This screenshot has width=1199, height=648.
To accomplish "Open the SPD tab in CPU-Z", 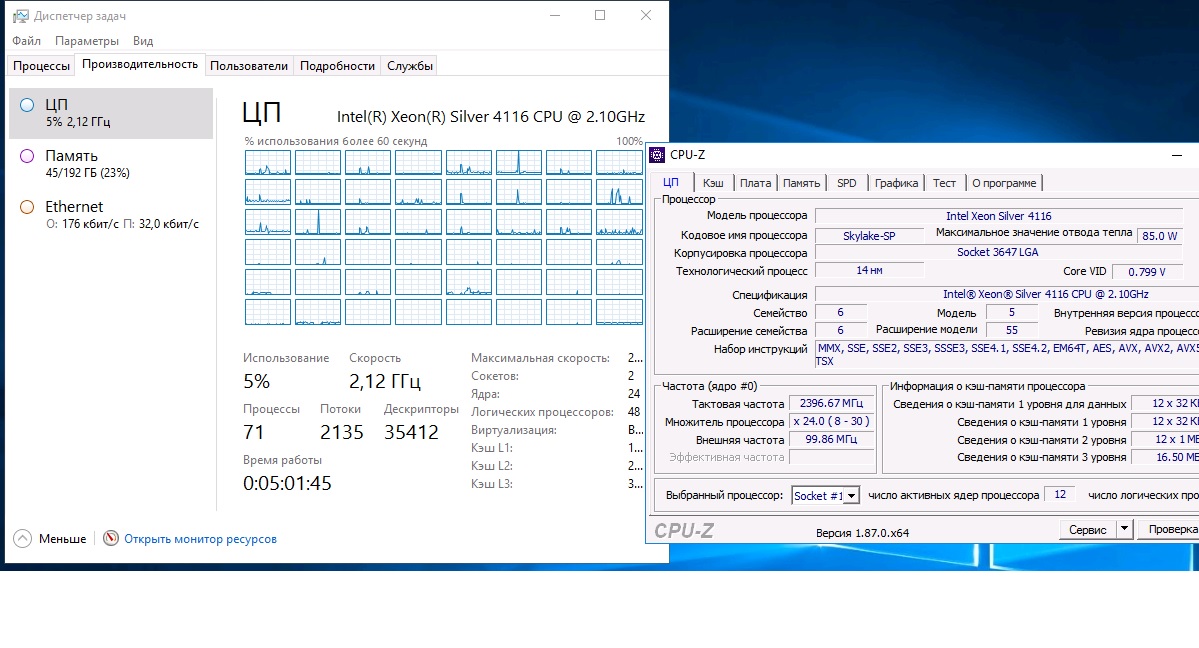I will click(846, 183).
